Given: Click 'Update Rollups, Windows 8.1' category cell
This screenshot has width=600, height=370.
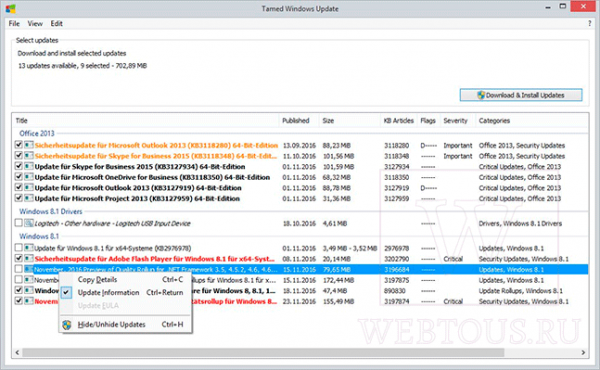Looking at the screenshot, I should [x=521, y=291].
